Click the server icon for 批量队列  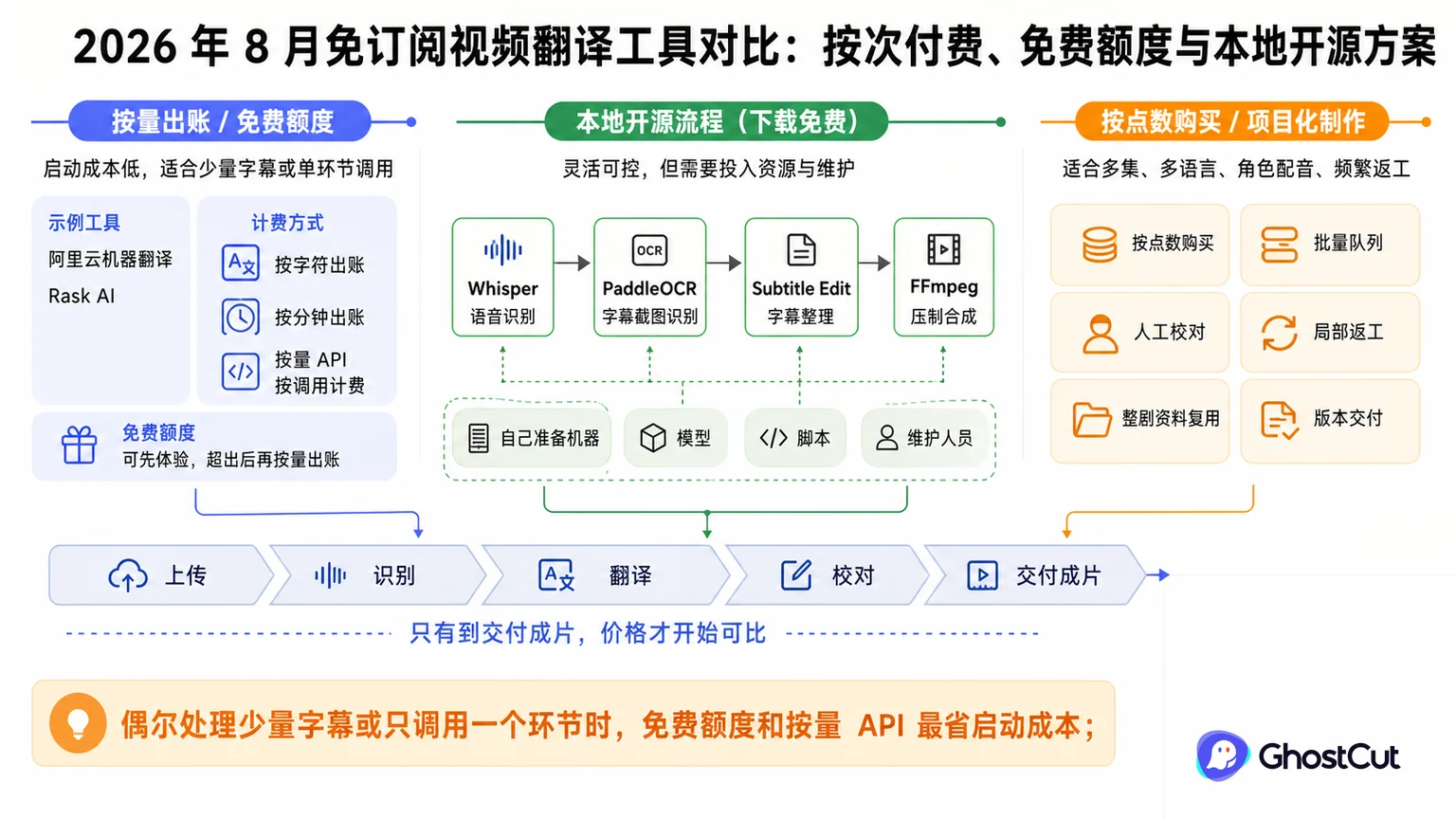1279,244
